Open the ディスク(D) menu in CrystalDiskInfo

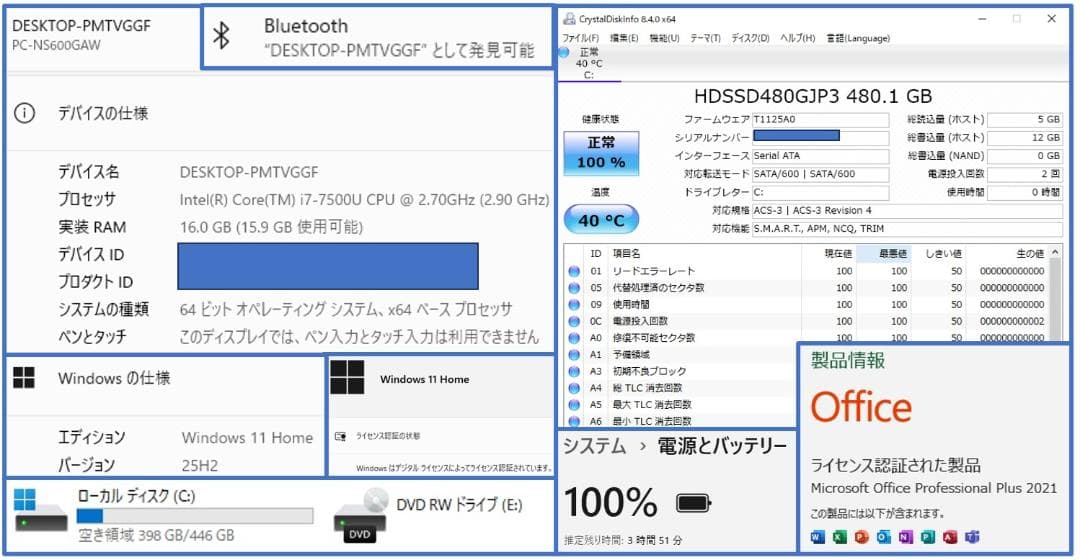click(750, 38)
